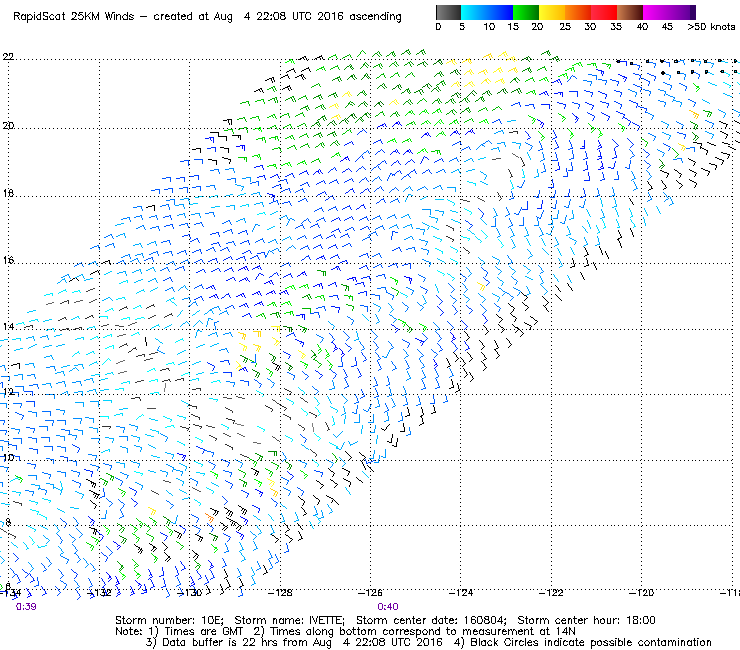Click the blue 10-15 knots legend color

tap(500, 12)
